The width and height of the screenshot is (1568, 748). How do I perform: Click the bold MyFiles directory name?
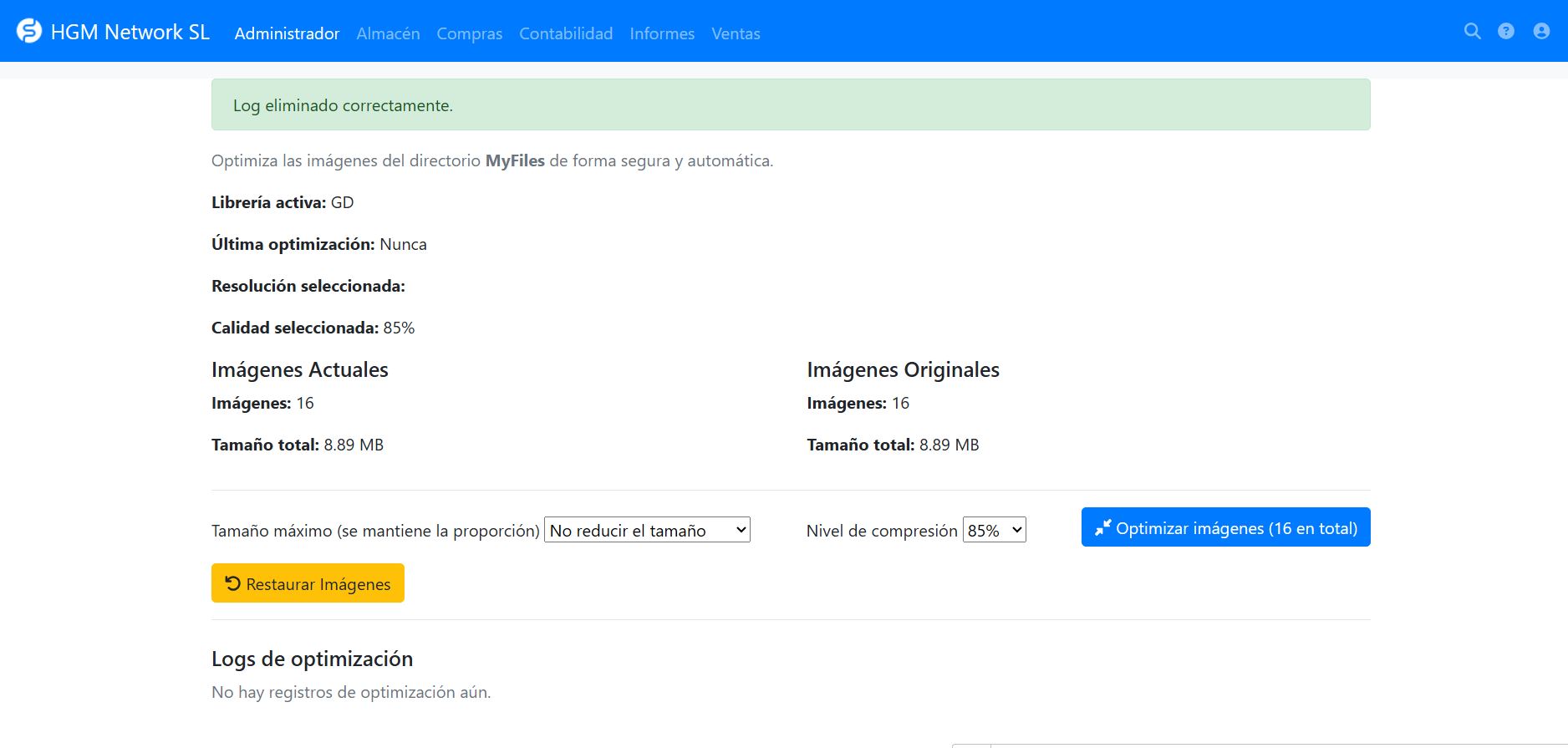pyautogui.click(x=515, y=160)
